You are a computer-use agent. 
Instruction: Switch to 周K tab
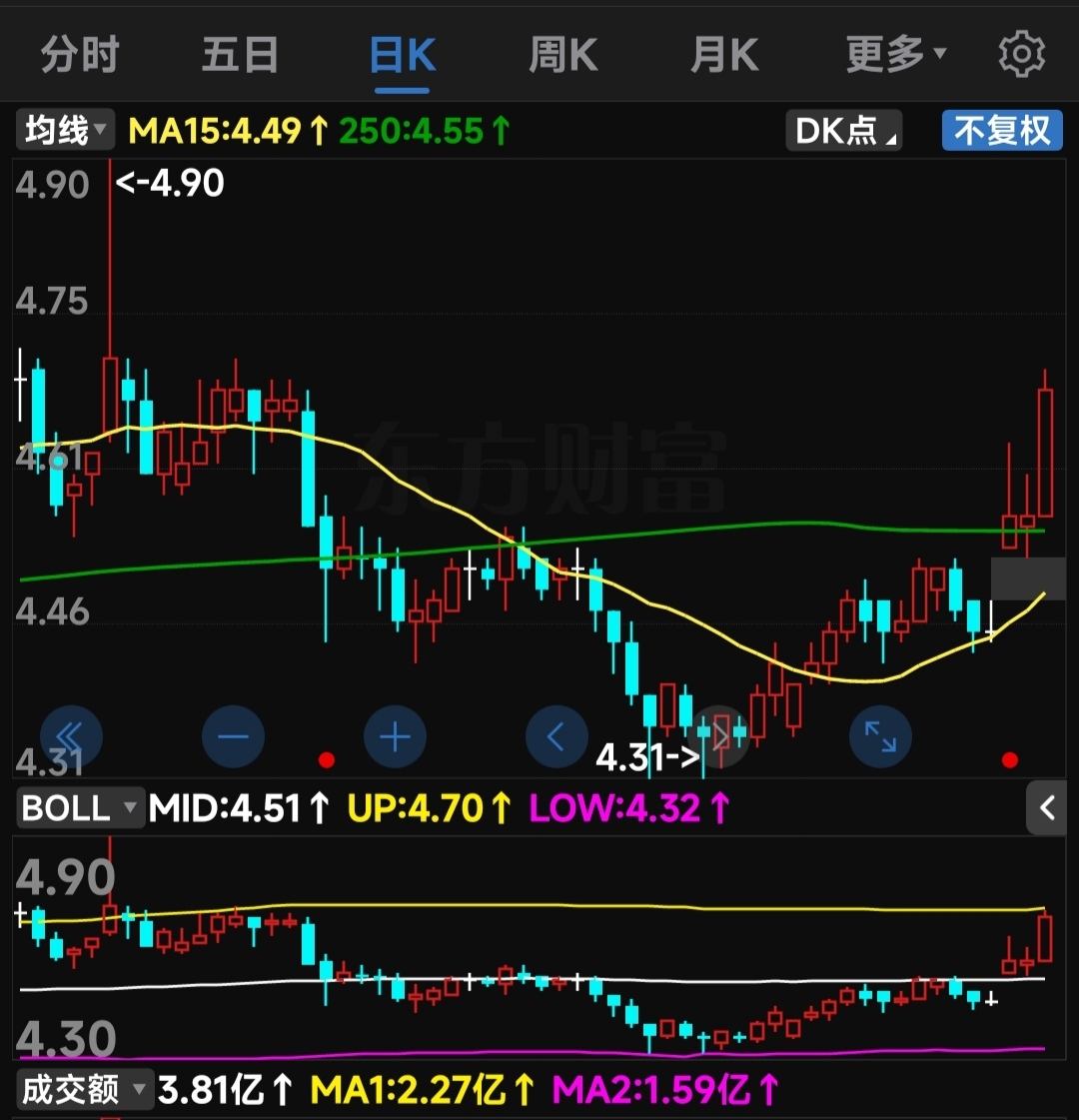tap(563, 55)
